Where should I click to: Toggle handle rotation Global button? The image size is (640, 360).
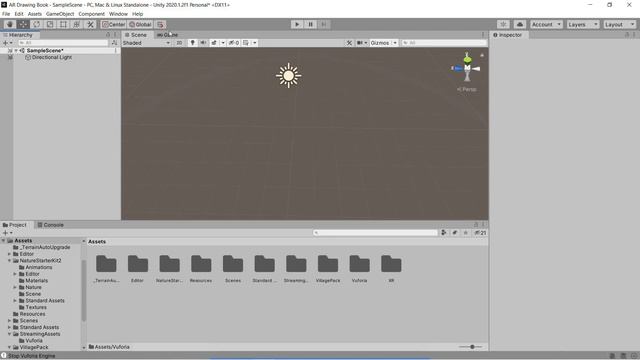[x=140, y=24]
